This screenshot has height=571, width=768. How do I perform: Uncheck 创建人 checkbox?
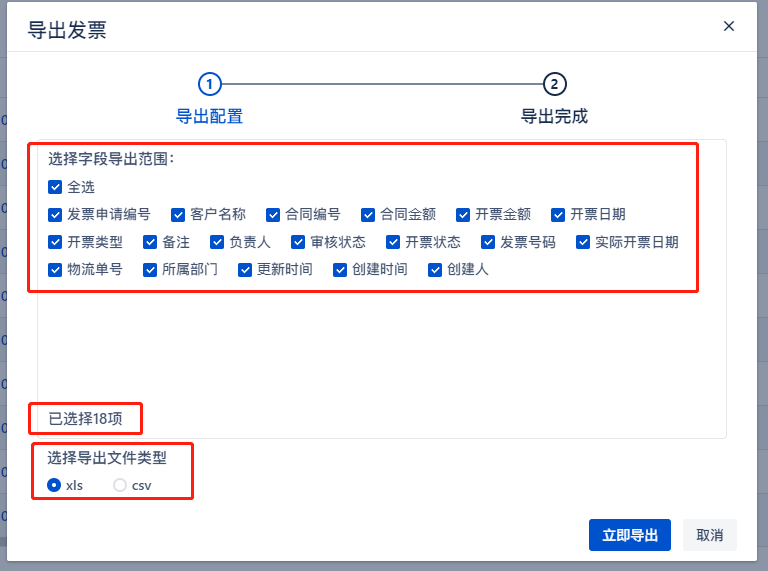[435, 270]
